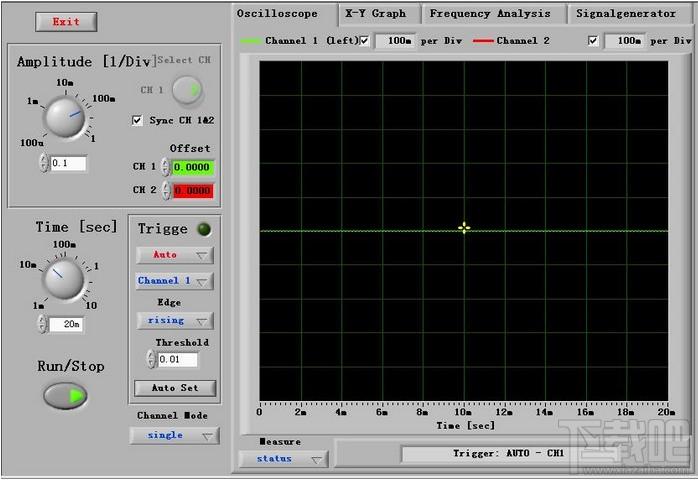Click the 10 mark on time knob

point(91,305)
